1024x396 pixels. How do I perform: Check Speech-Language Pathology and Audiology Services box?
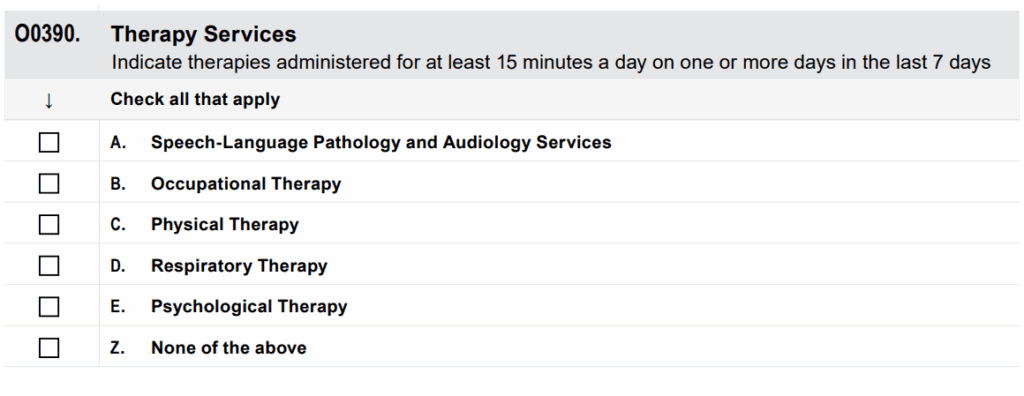[x=49, y=142]
